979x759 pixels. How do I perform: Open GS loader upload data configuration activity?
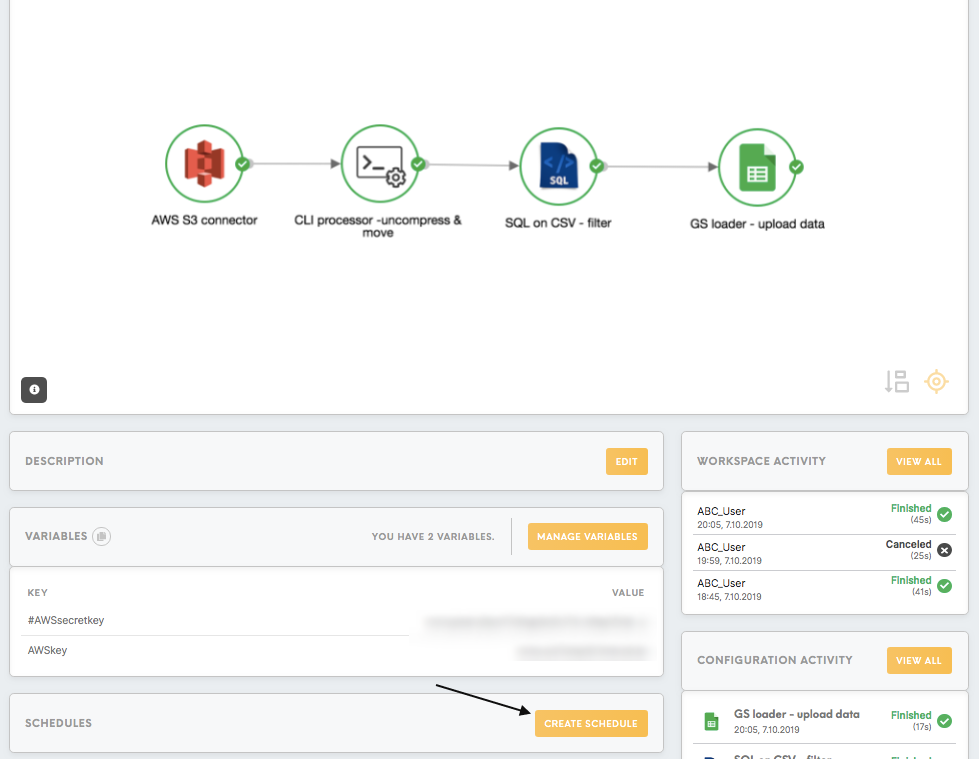coord(824,722)
